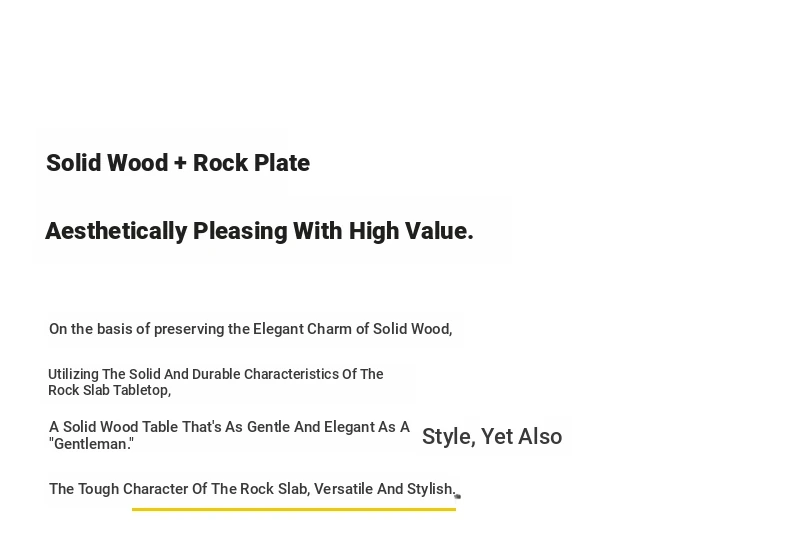Click the "Solid Wood + Rock Plate" heading
This screenshot has width=790, height=536.
tap(178, 163)
